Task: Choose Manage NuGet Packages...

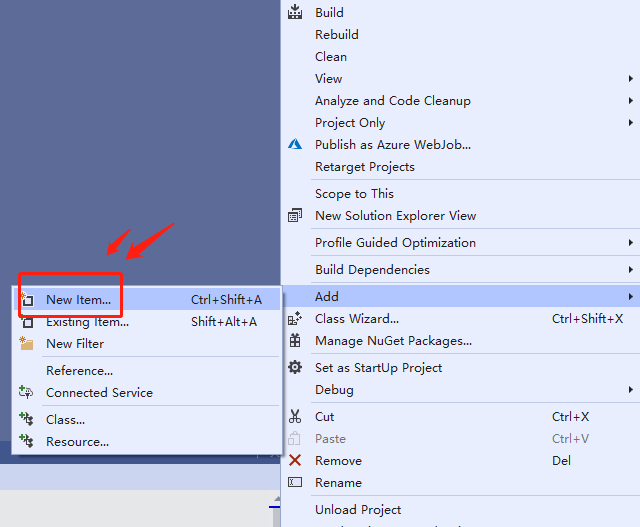Action: pos(461,340)
